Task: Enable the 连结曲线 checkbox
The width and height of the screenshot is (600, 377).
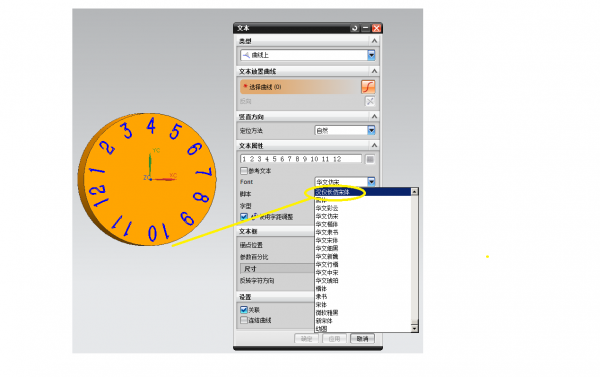Action: (x=244, y=320)
